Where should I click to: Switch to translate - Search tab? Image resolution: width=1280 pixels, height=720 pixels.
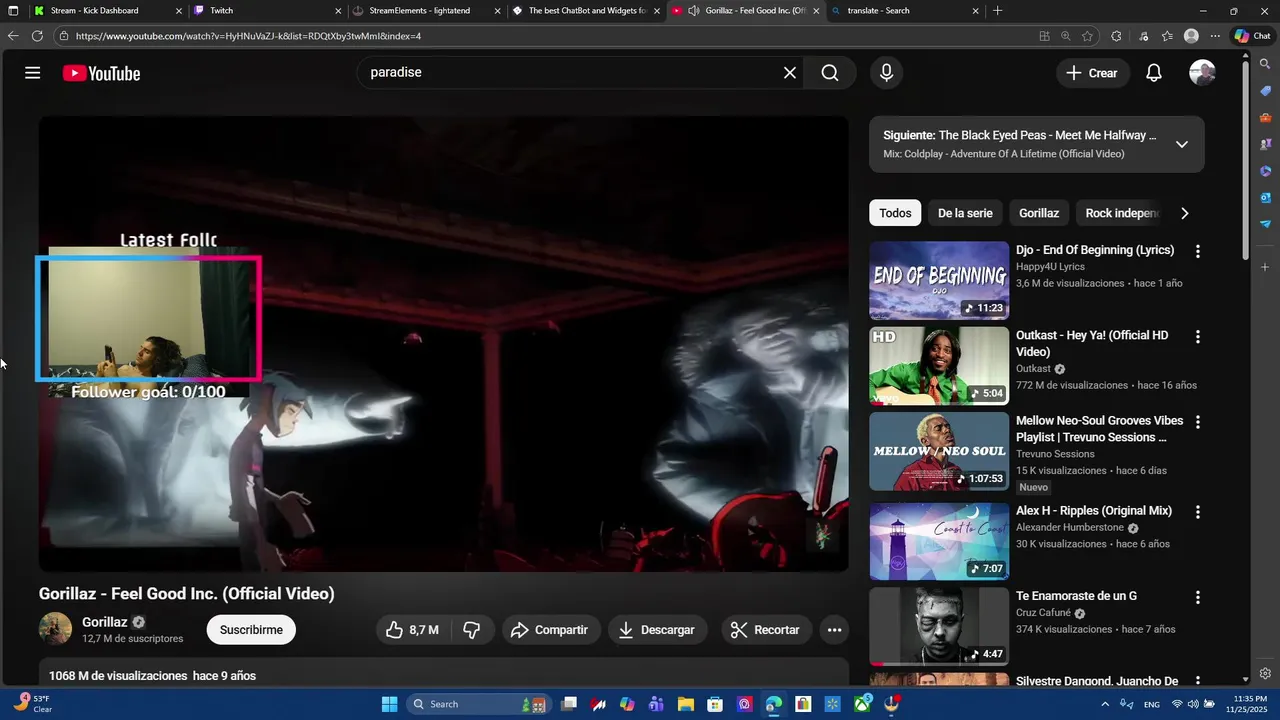pyautogui.click(x=905, y=11)
